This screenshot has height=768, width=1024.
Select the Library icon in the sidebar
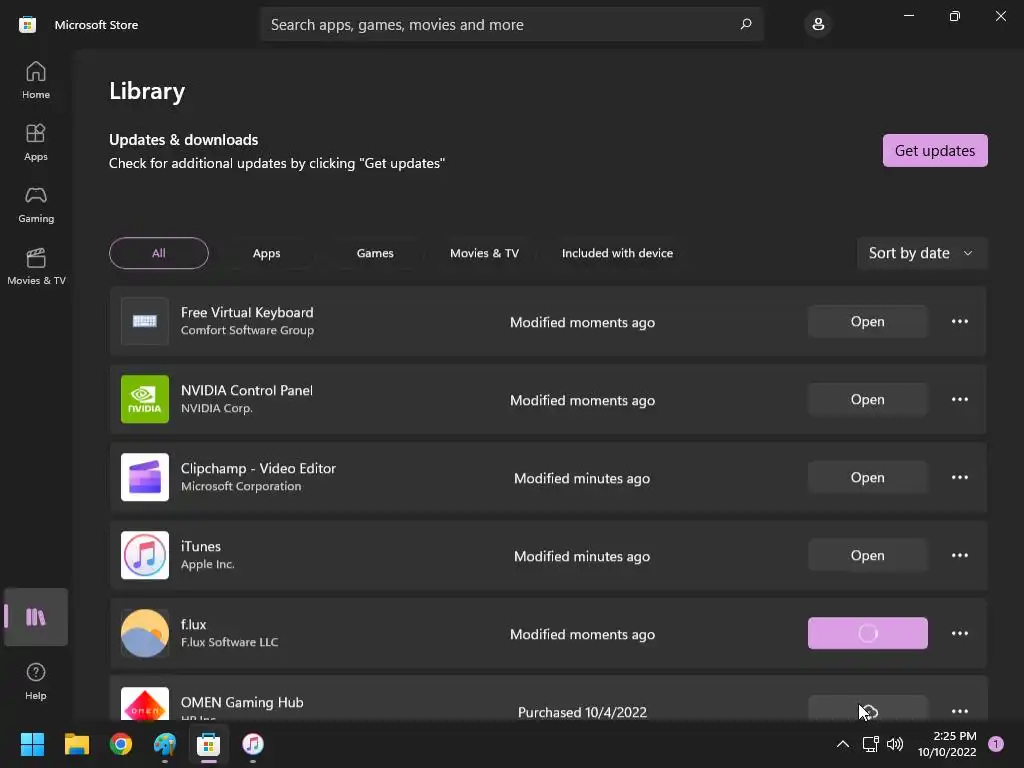tap(36, 616)
